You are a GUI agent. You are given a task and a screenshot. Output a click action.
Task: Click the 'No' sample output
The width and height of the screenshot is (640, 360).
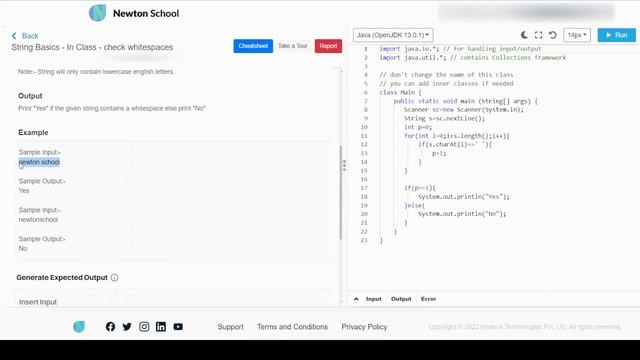[x=23, y=248]
